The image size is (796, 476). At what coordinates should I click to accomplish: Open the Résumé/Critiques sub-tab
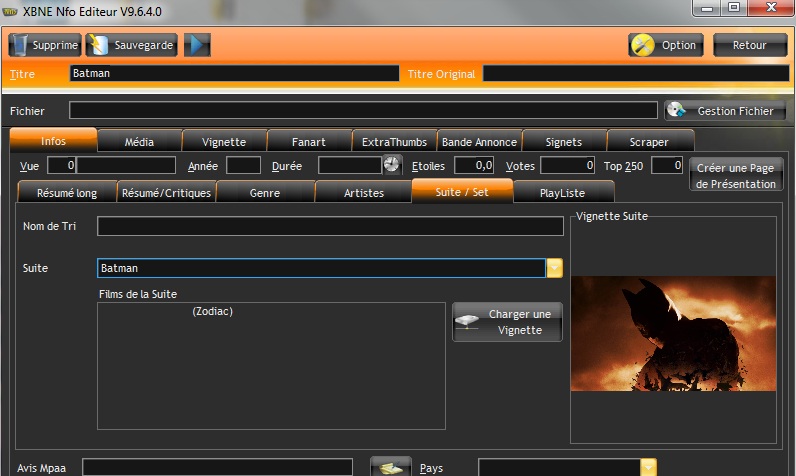167,192
